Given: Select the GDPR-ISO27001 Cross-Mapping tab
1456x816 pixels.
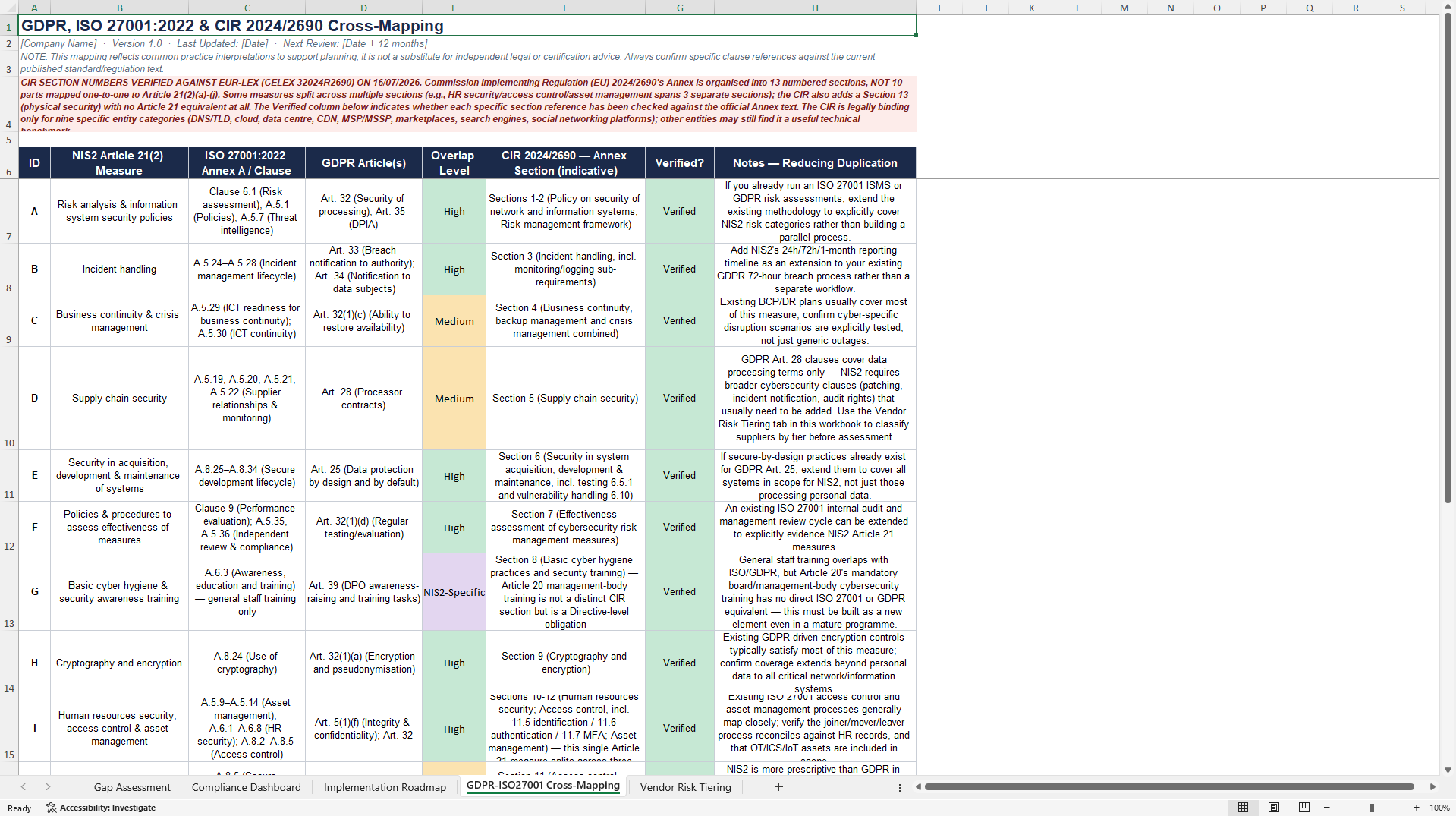Looking at the screenshot, I should coord(543,786).
